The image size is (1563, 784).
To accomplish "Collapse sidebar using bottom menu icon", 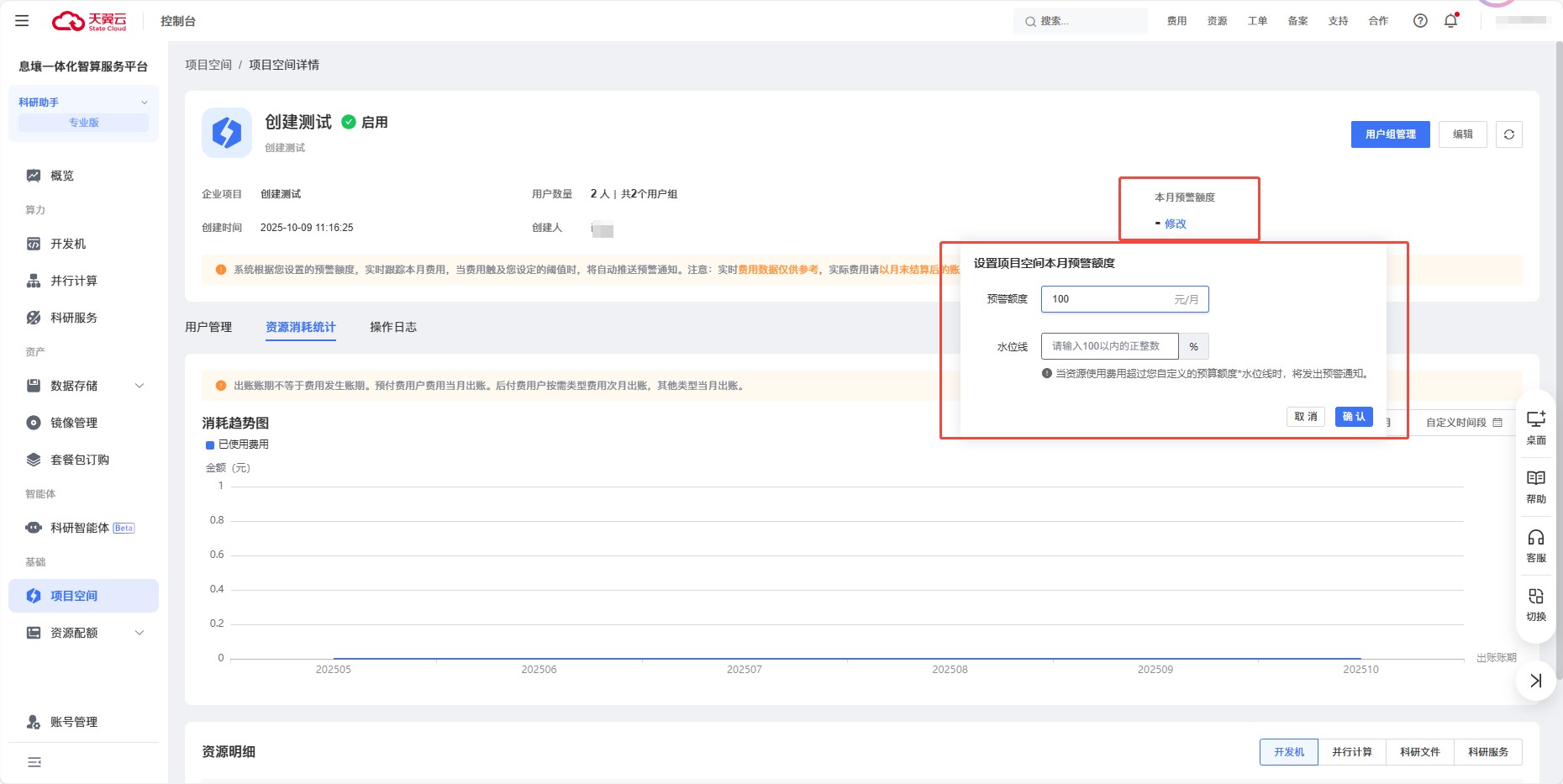I will point(34,762).
